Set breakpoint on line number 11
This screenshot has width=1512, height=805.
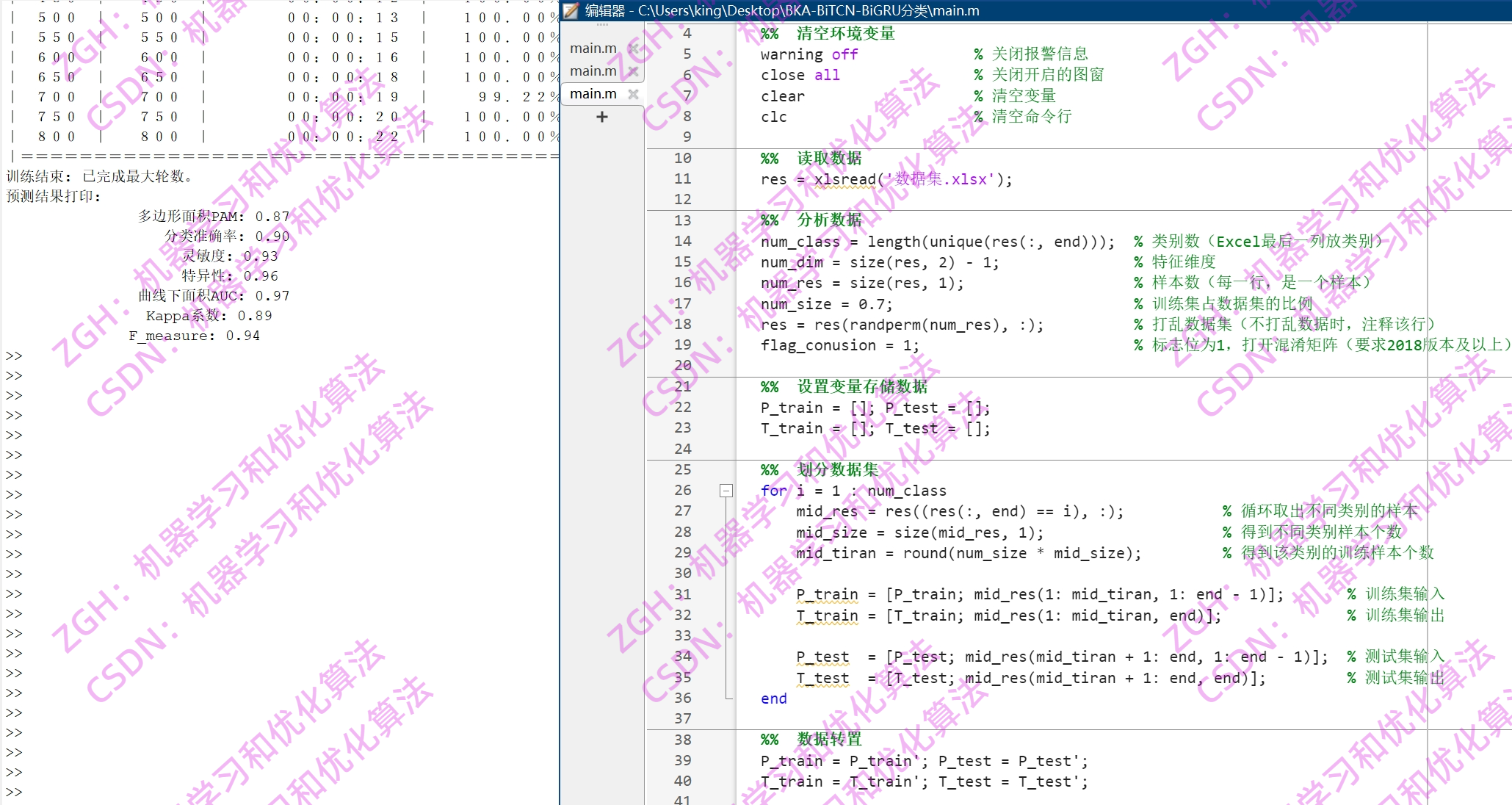(x=682, y=178)
